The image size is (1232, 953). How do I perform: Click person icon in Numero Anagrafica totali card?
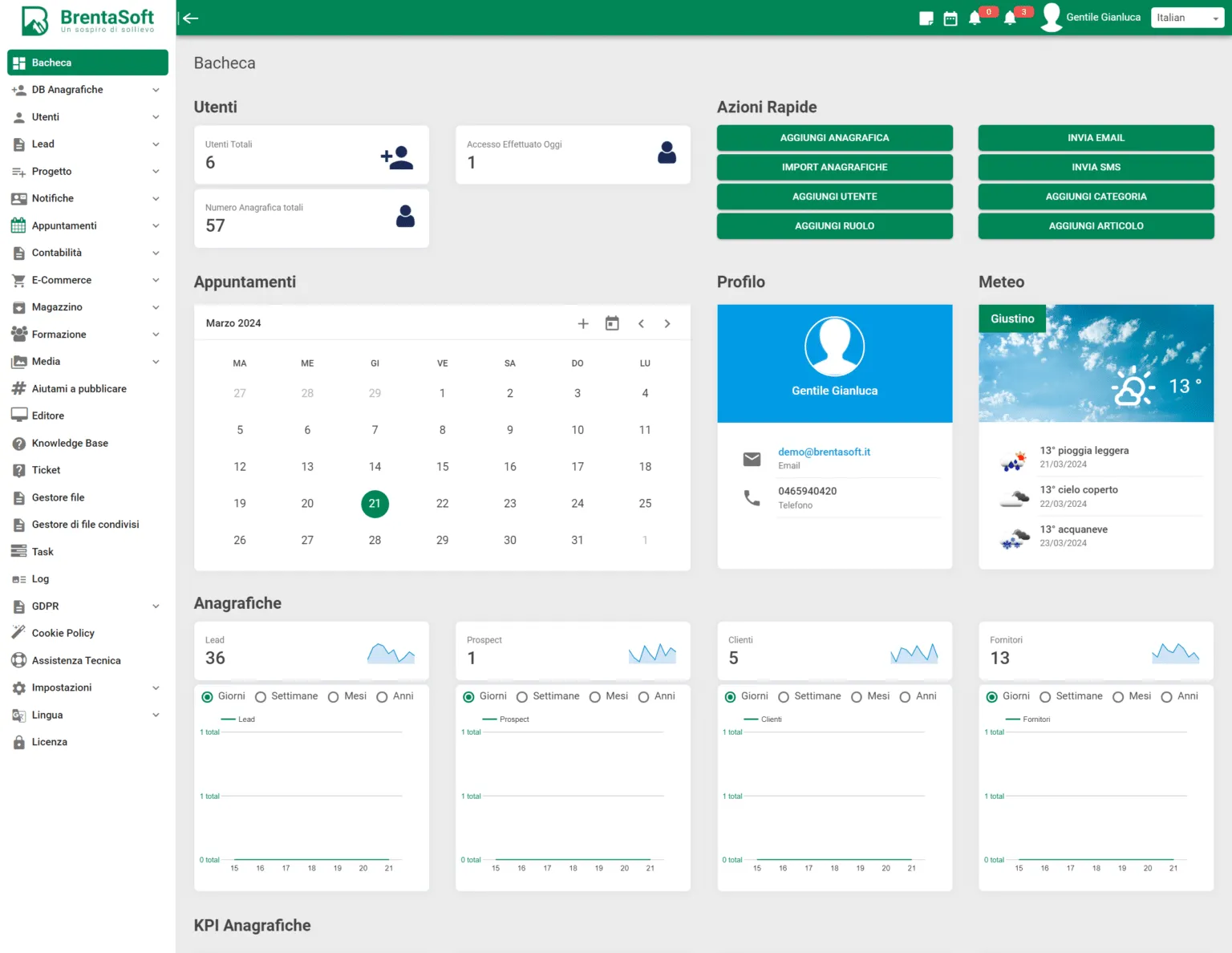pyautogui.click(x=406, y=216)
